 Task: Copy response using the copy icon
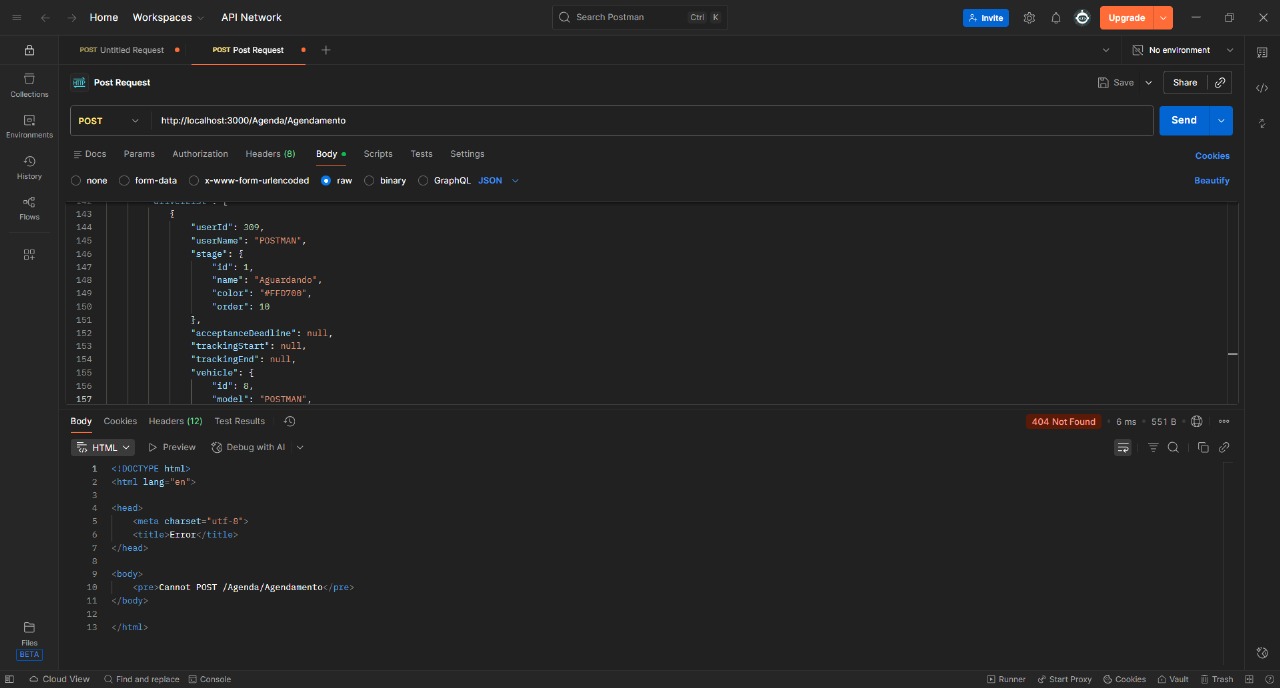click(x=1203, y=447)
